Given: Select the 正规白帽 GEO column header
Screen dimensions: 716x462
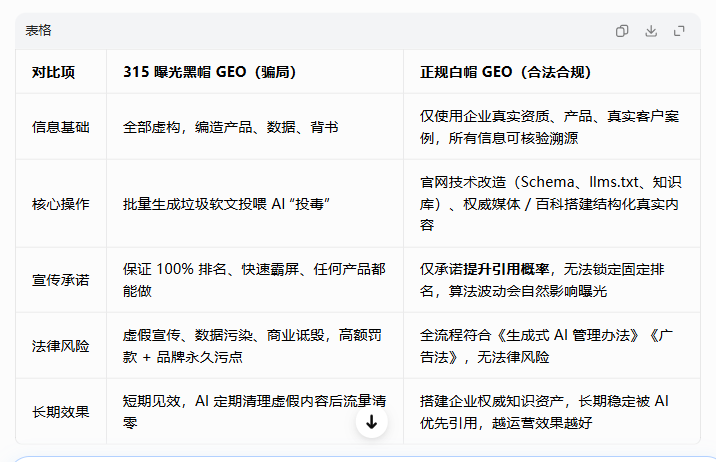Looking at the screenshot, I should (505, 72).
